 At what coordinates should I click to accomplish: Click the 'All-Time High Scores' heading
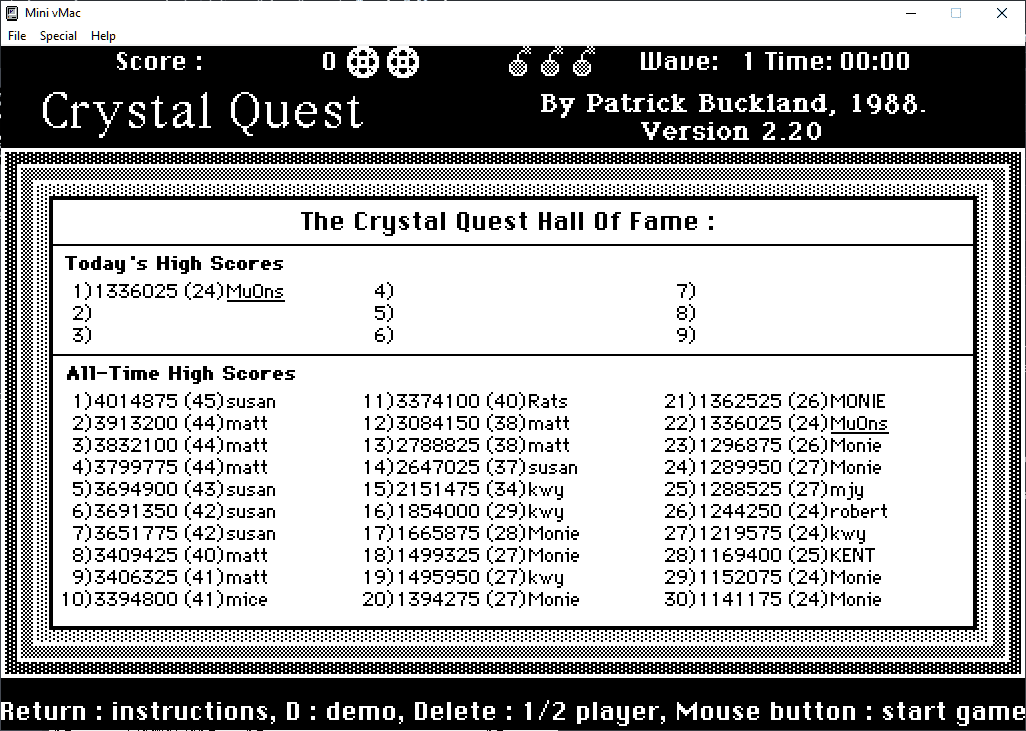pyautogui.click(x=181, y=374)
